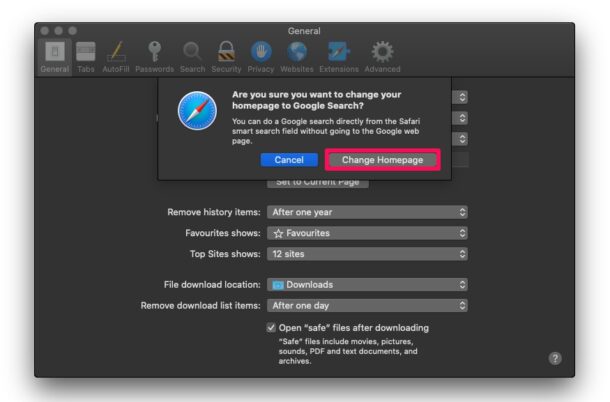Uncheck Open "safe" files after downloading

point(271,328)
